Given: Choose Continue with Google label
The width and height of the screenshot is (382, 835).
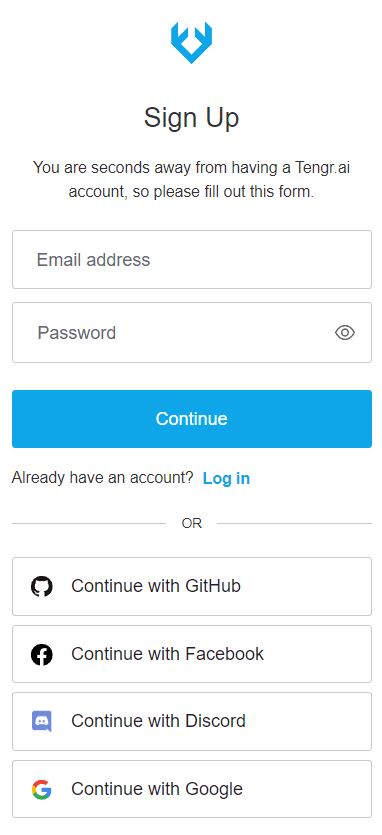Looking at the screenshot, I should pos(157,789).
